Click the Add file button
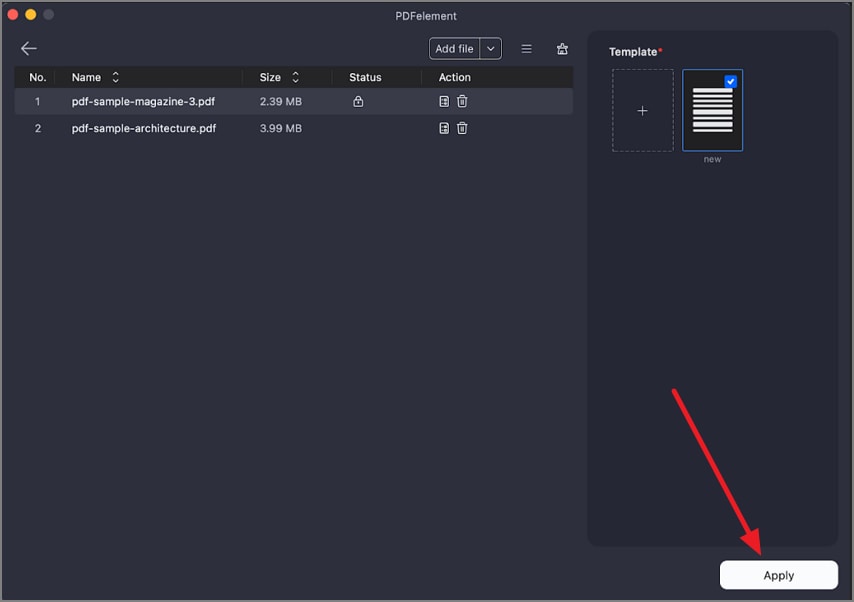Image resolution: width=854 pixels, height=602 pixels. pos(454,48)
